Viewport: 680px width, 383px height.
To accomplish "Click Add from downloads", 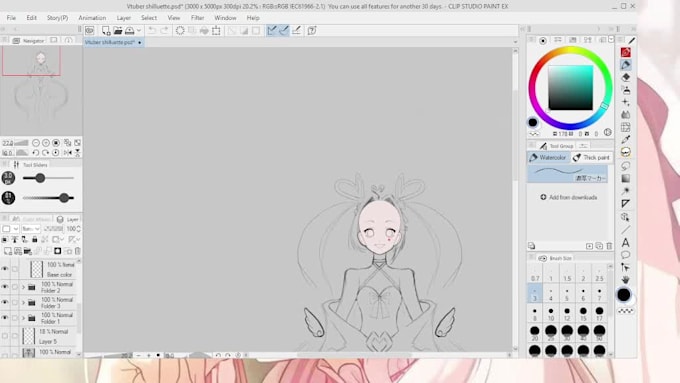I will (569, 197).
